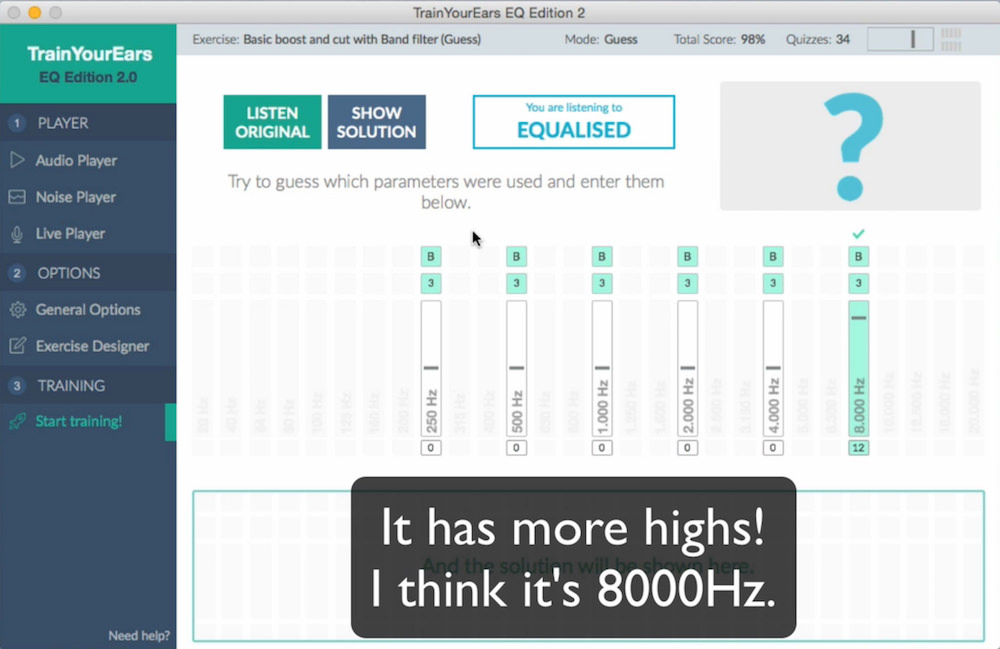Click the green checkmark above 8.000 Hz
The image size is (1000, 649).
858,233
